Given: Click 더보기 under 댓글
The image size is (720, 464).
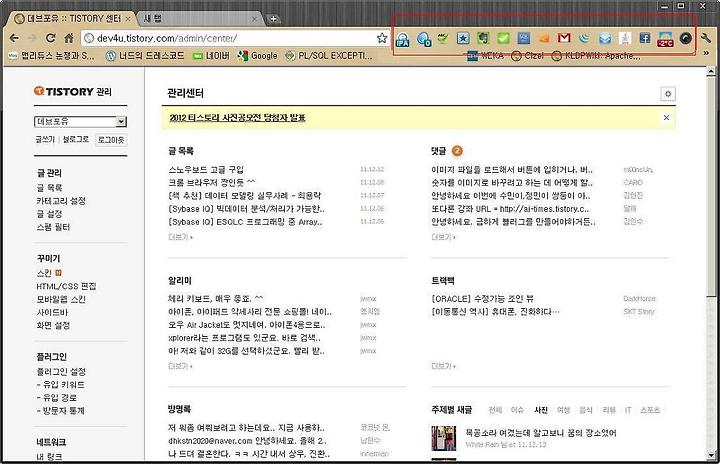Looking at the screenshot, I should click(x=443, y=237).
